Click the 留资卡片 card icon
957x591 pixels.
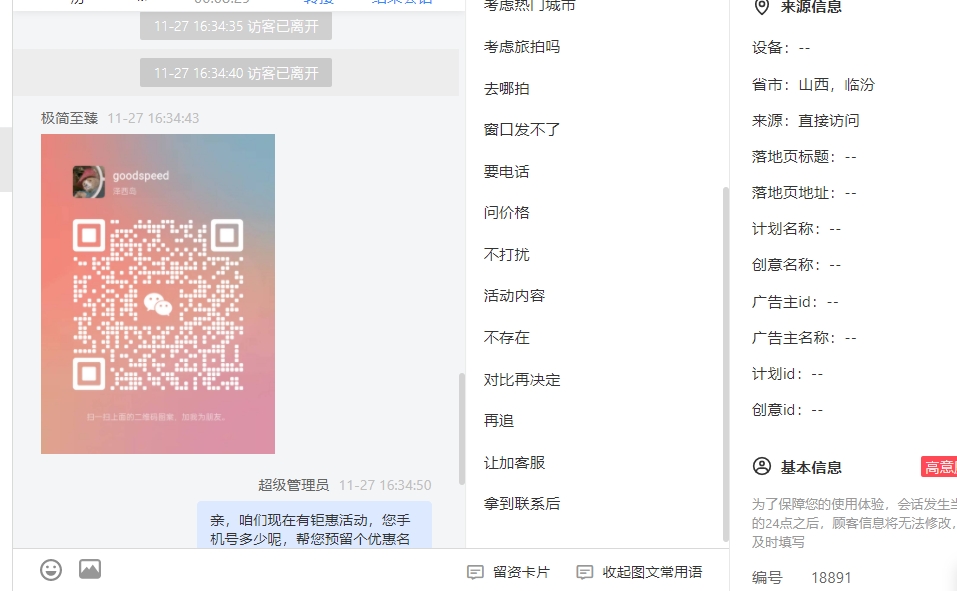475,572
